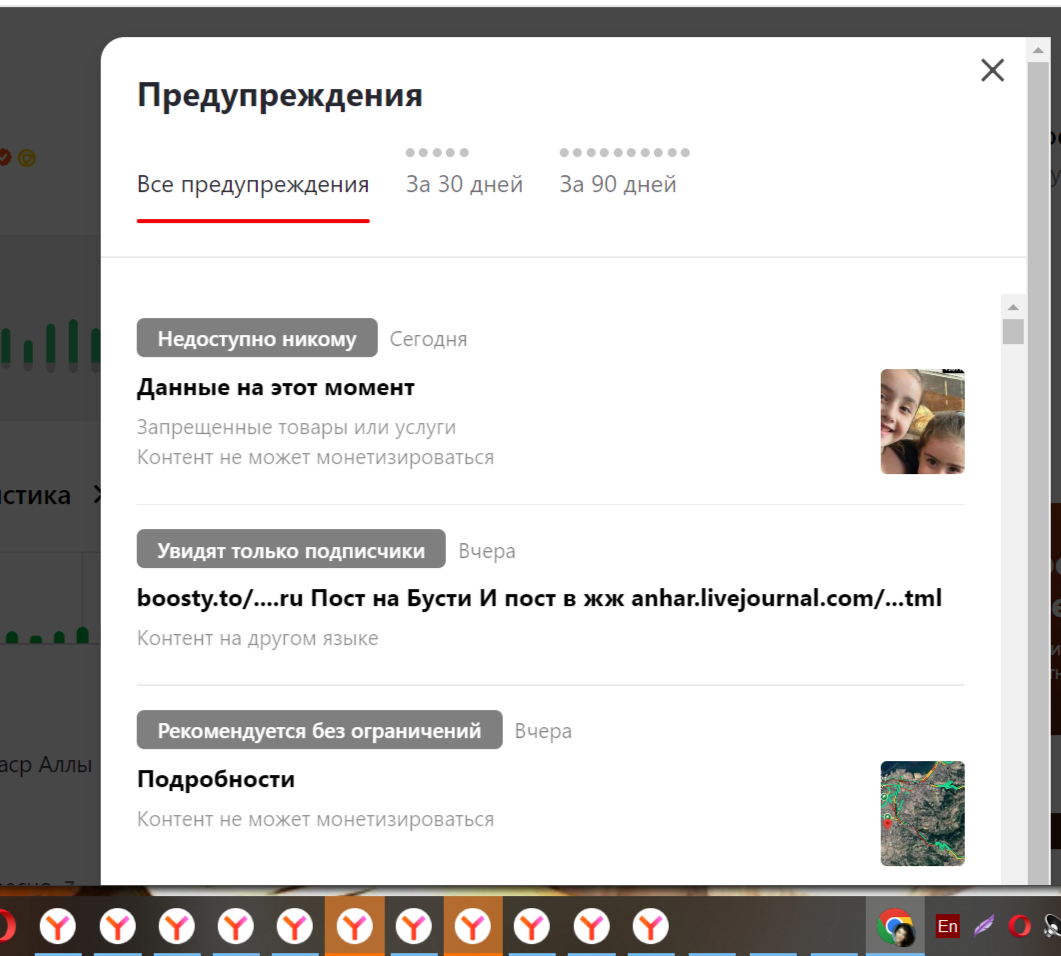Launch Opera browser from the taskbar
1061x956 pixels.
point(1018,925)
